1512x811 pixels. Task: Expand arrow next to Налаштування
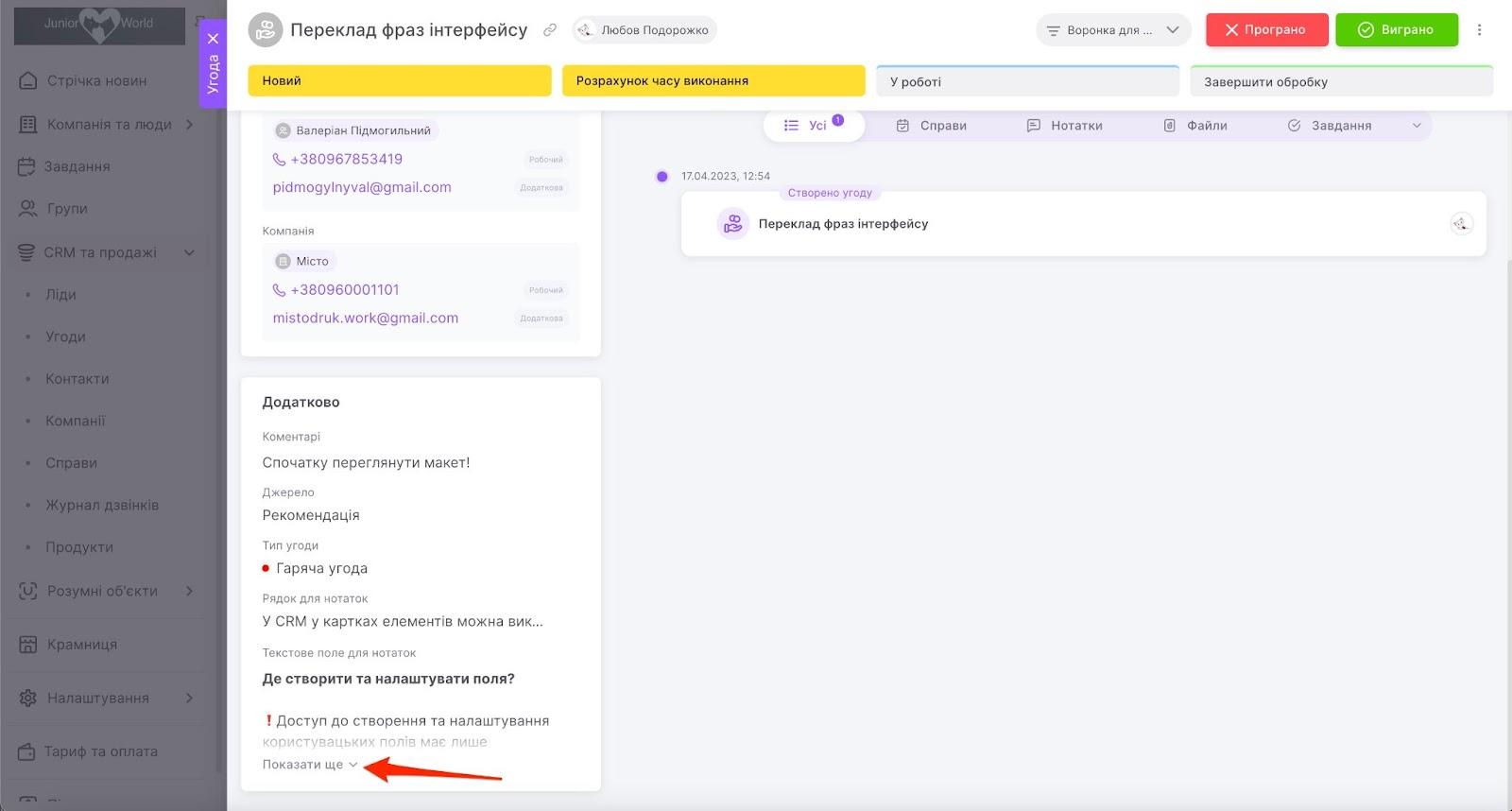click(189, 699)
